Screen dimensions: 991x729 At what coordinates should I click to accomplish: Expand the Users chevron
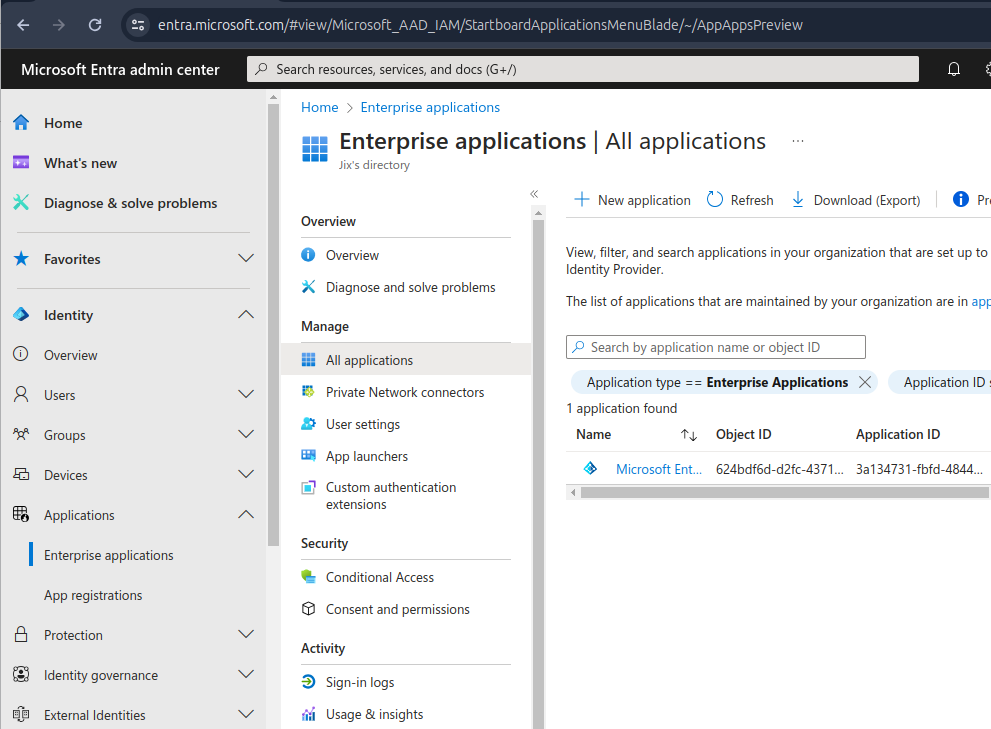tap(246, 394)
